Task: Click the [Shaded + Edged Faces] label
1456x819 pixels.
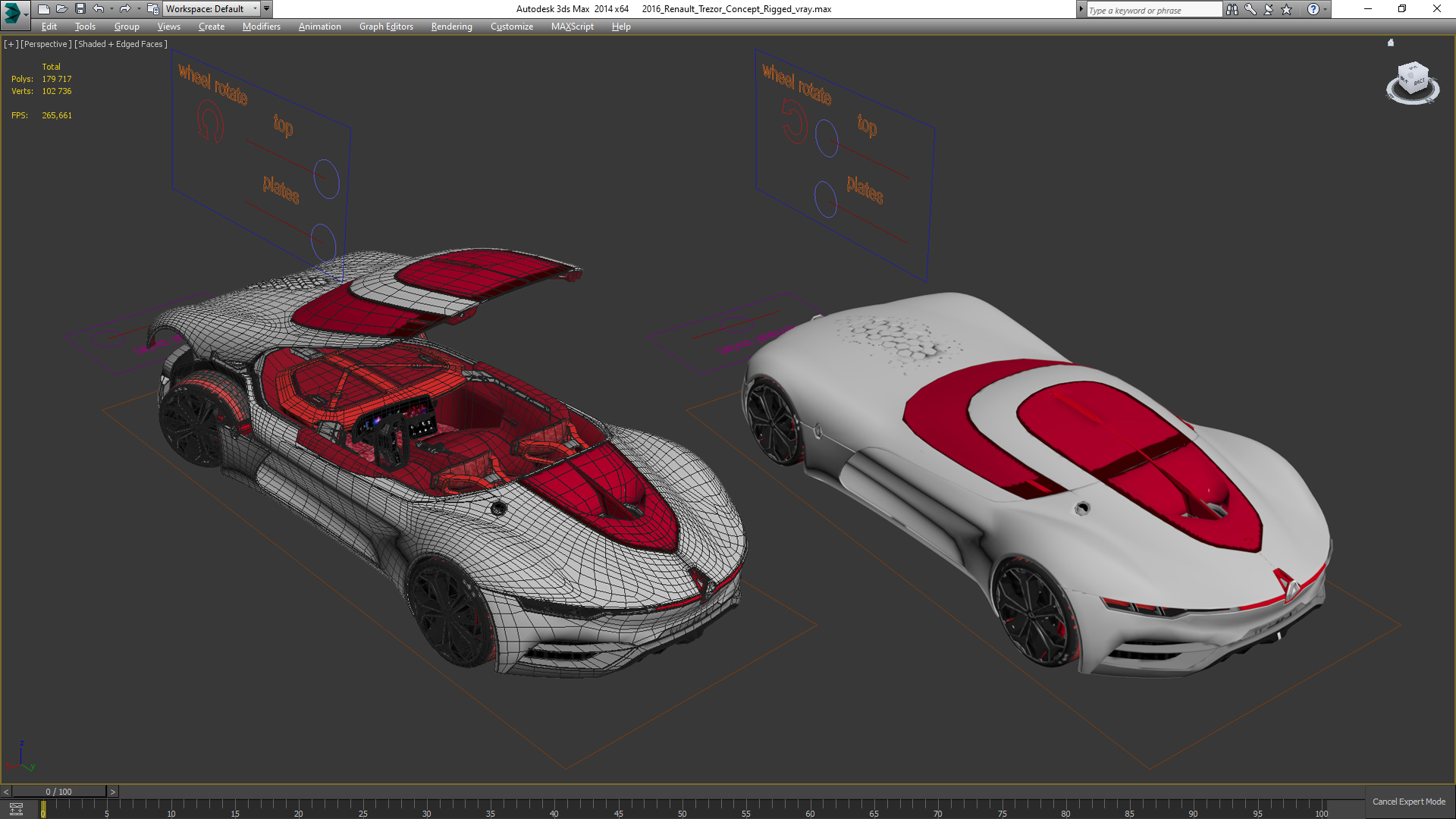Action: [x=121, y=44]
